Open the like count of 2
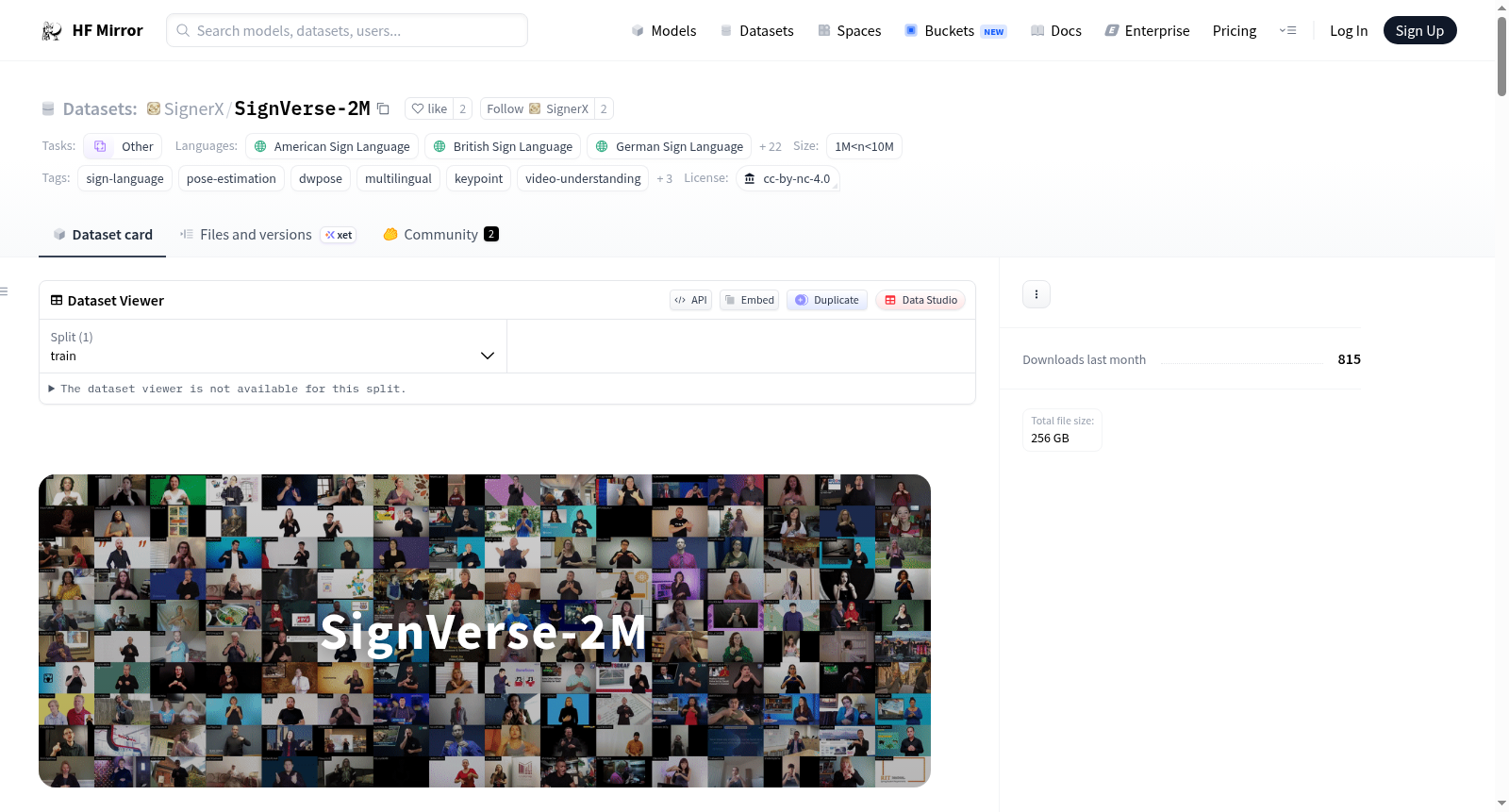The width and height of the screenshot is (1509, 812). (x=463, y=108)
